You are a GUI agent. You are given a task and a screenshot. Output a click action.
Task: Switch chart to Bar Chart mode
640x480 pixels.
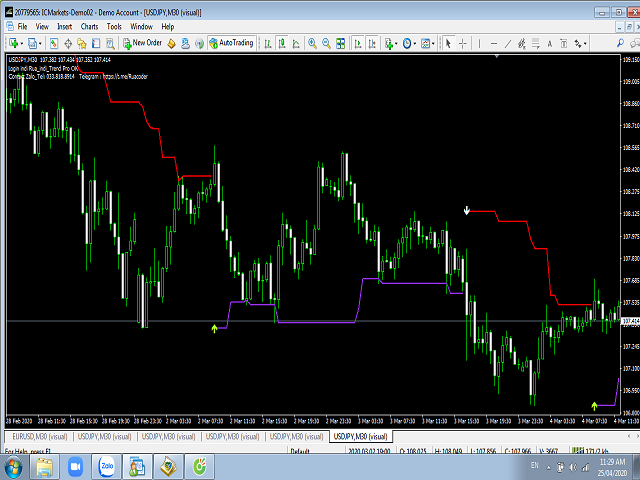(x=268, y=43)
